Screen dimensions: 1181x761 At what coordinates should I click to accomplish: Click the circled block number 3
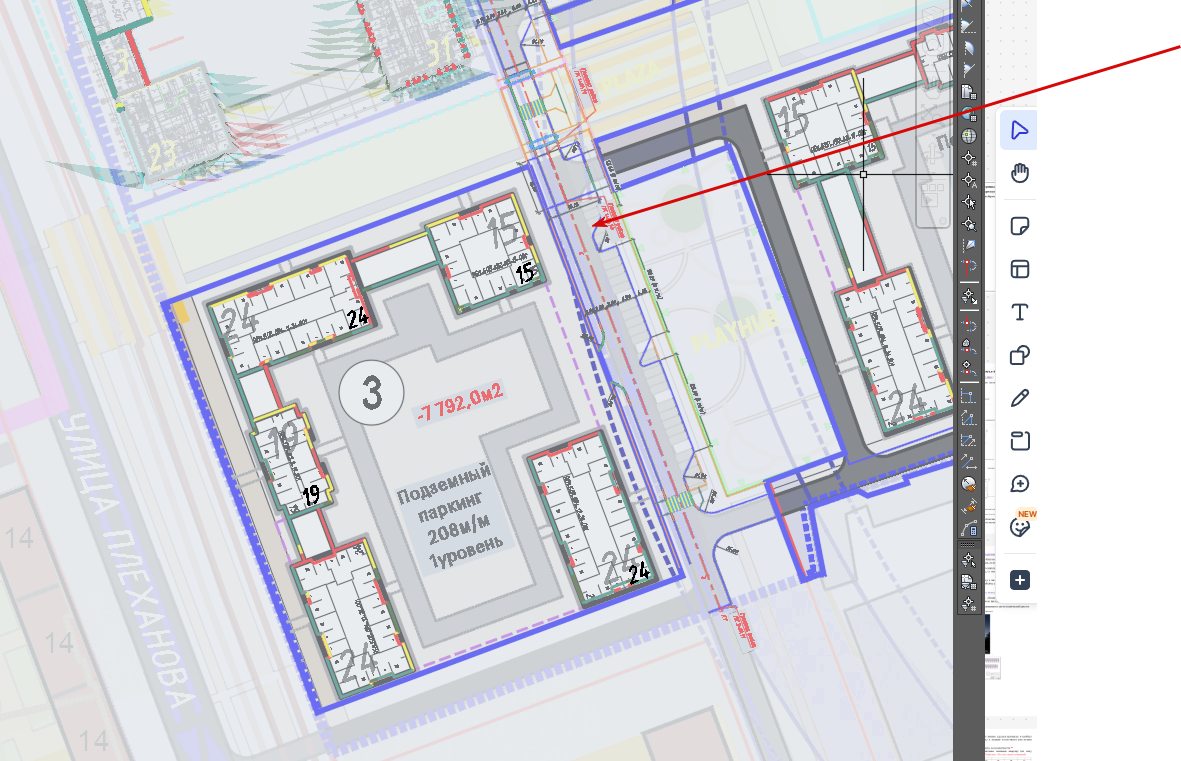(x=371, y=393)
